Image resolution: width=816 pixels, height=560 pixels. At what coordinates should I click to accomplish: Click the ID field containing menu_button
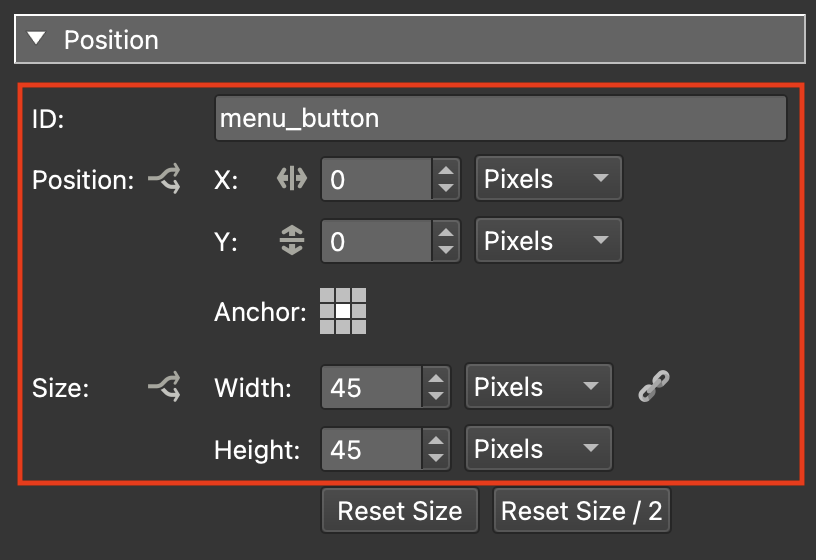(x=500, y=119)
